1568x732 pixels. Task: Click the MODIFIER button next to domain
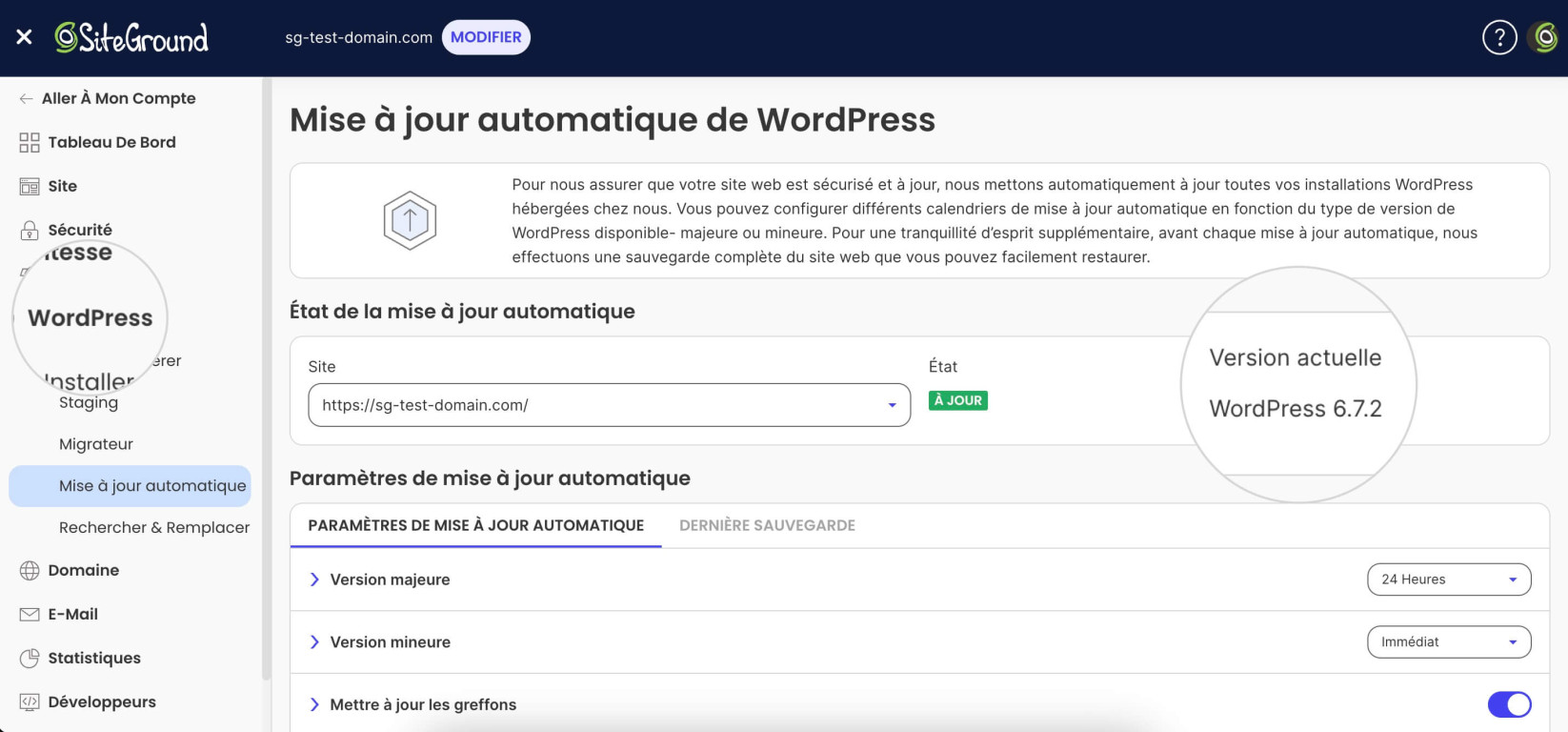[x=486, y=37]
